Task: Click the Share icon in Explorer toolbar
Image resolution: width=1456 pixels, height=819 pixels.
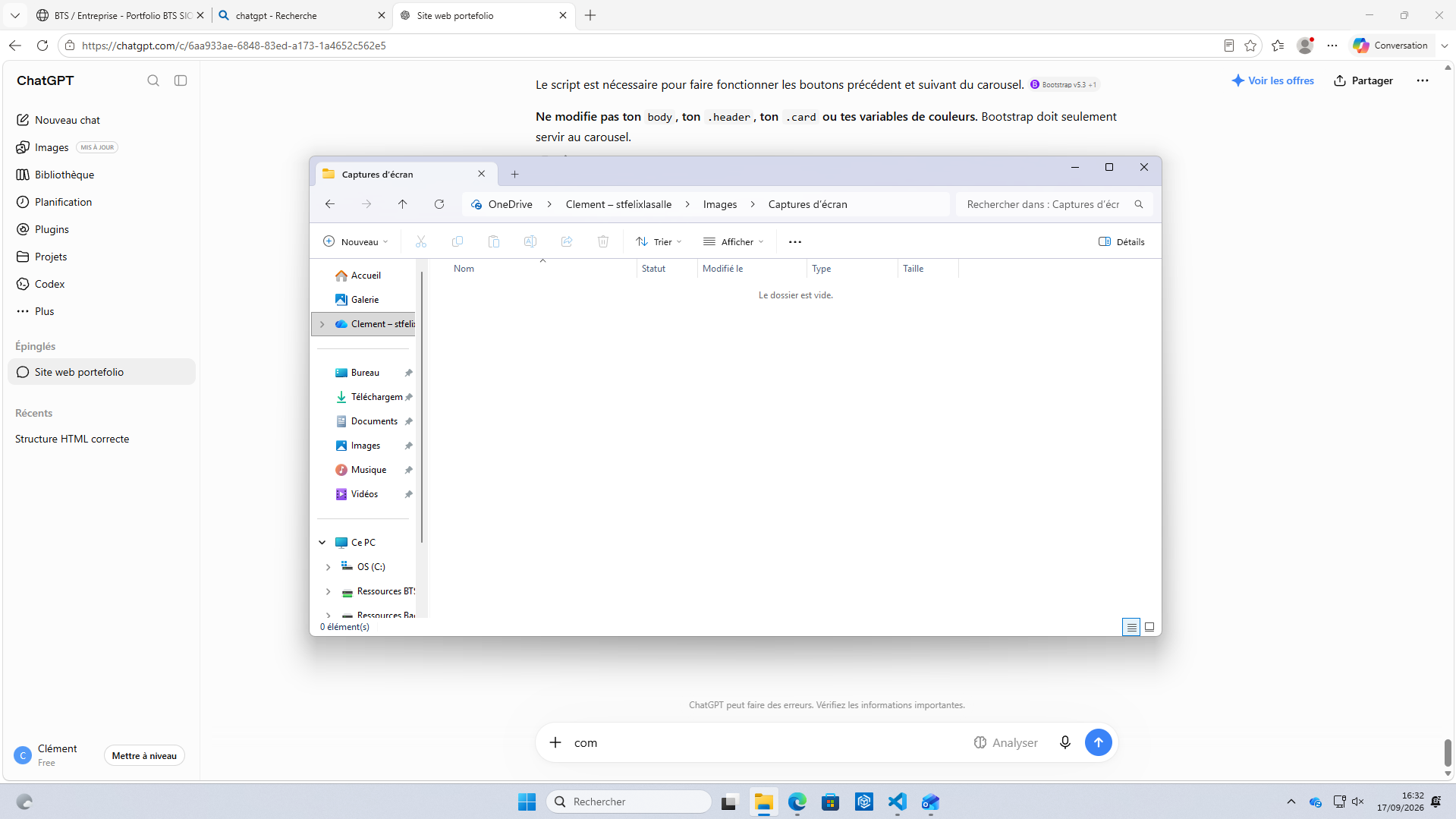Action: tap(567, 241)
